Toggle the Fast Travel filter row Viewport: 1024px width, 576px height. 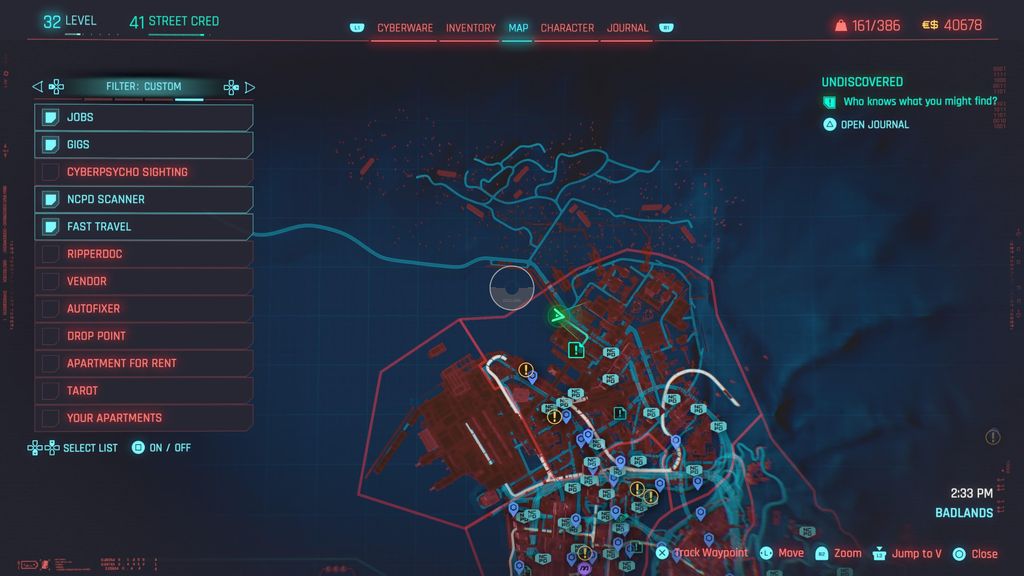pos(144,227)
